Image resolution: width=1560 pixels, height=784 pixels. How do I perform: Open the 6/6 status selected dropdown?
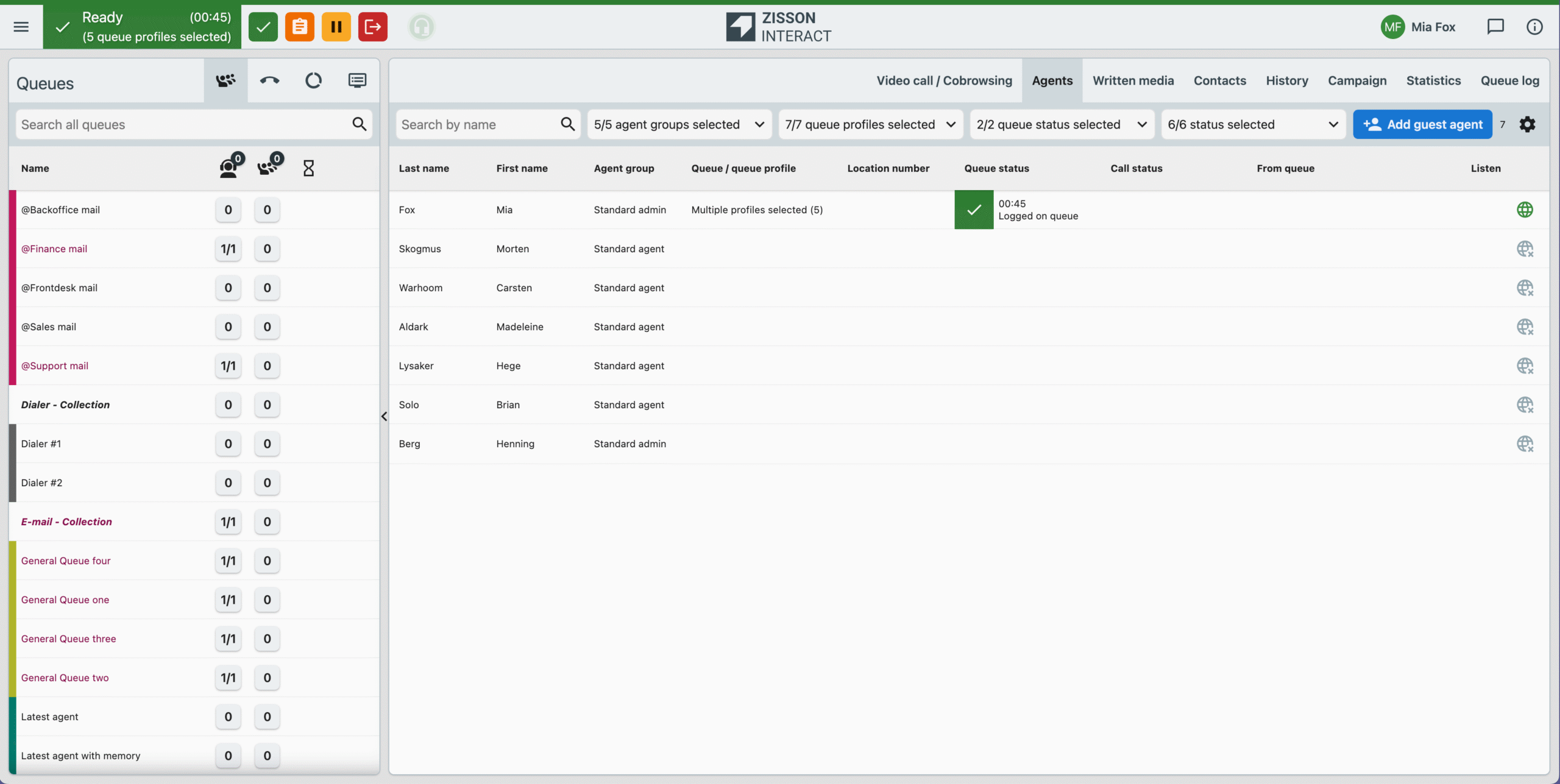1253,125
